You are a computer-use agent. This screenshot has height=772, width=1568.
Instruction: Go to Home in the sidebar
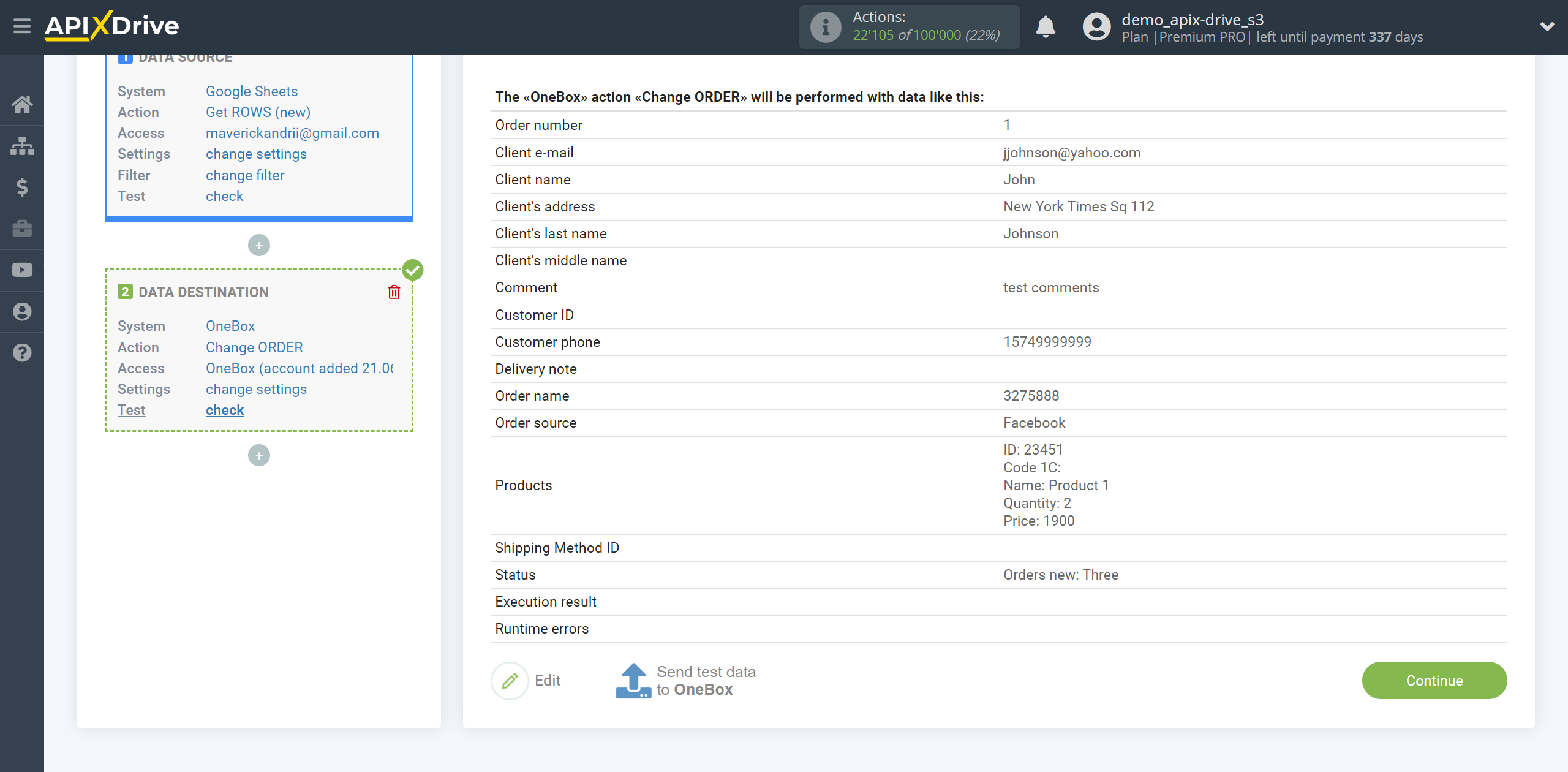pos(22,104)
